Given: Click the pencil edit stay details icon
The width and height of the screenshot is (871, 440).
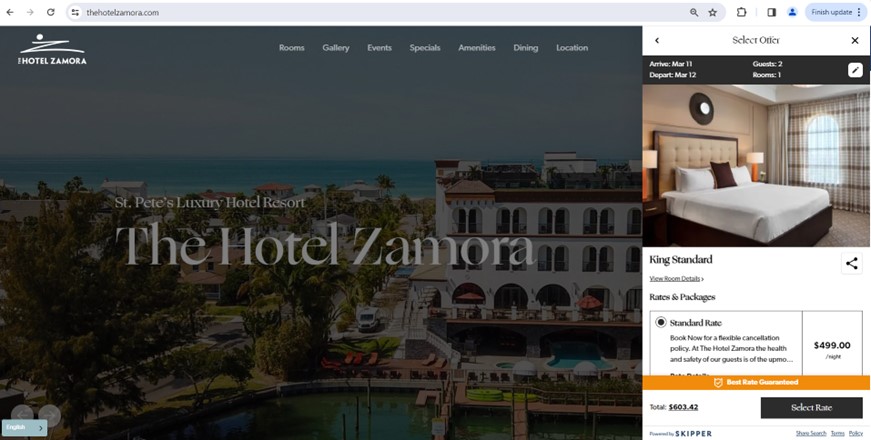Looking at the screenshot, I should [x=855, y=69].
